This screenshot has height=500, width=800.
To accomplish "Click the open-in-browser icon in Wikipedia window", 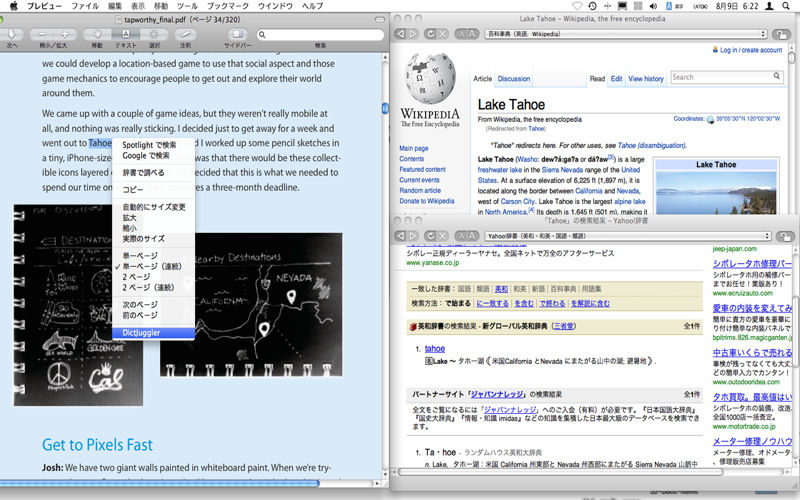I will pos(781,34).
